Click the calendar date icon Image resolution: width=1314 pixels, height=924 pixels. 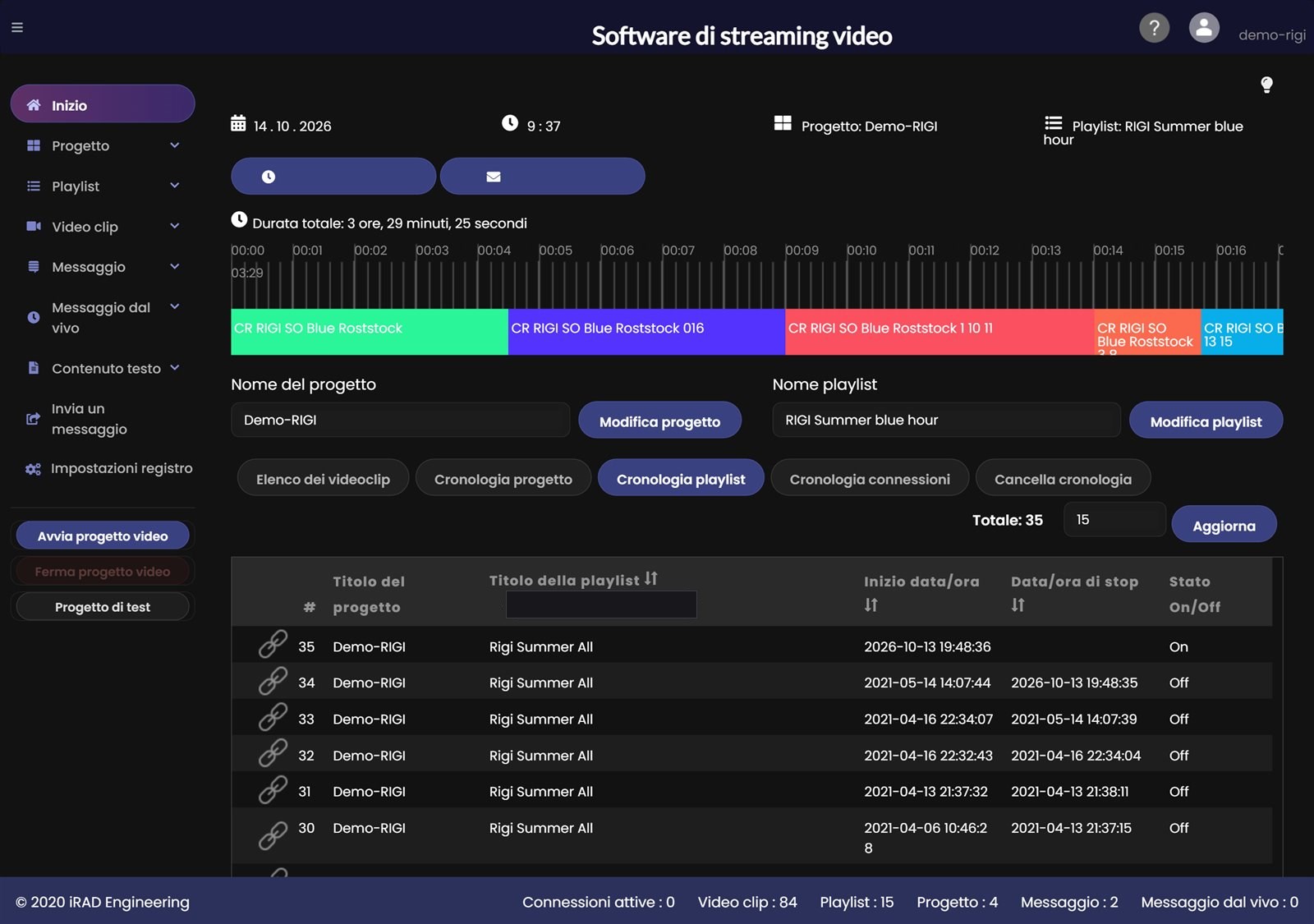pos(238,123)
